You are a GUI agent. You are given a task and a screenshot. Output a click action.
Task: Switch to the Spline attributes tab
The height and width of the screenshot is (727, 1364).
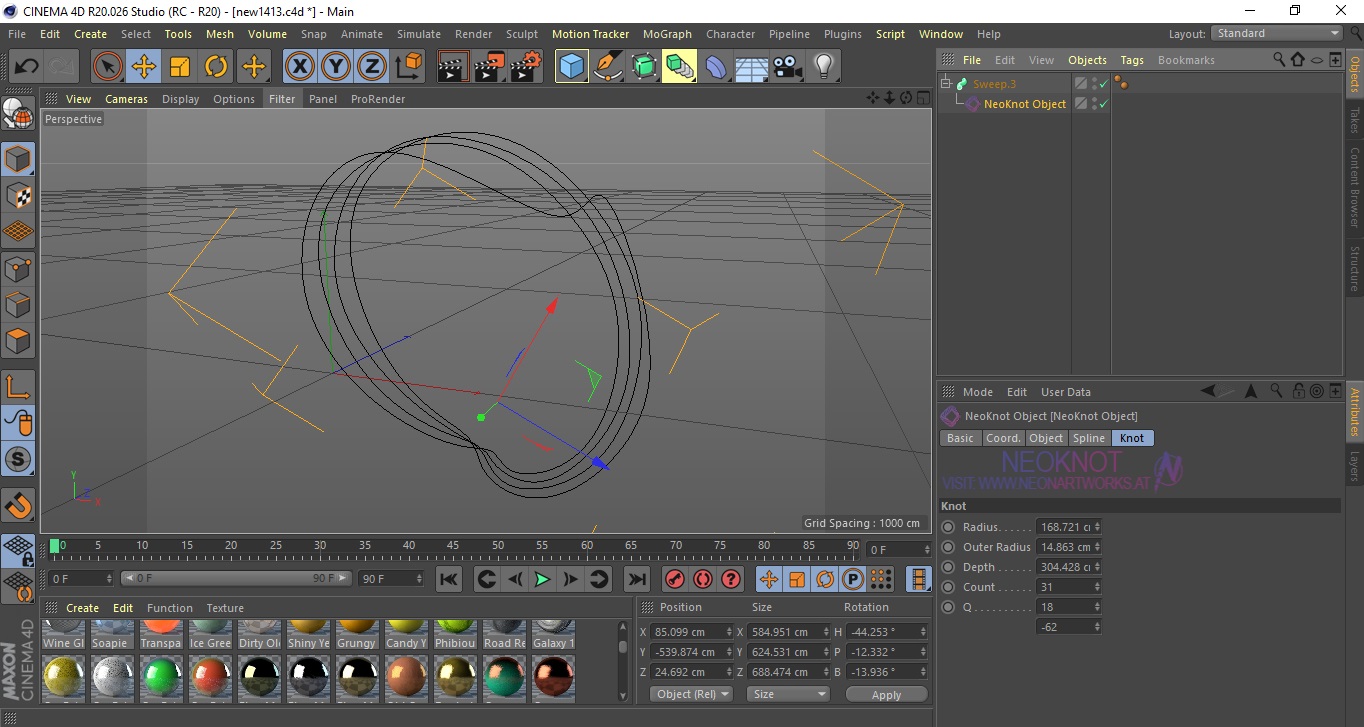tap(1088, 438)
